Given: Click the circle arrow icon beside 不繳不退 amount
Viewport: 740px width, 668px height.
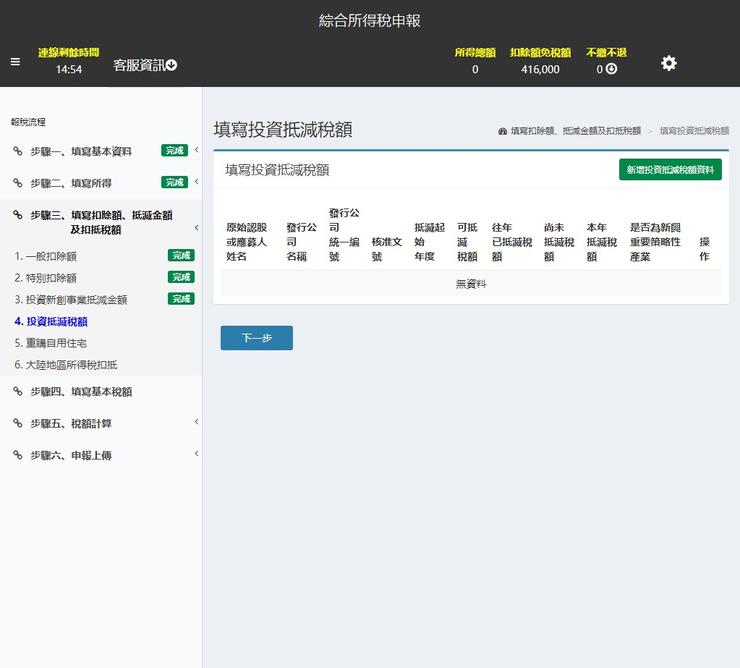Looking at the screenshot, I should coord(611,69).
